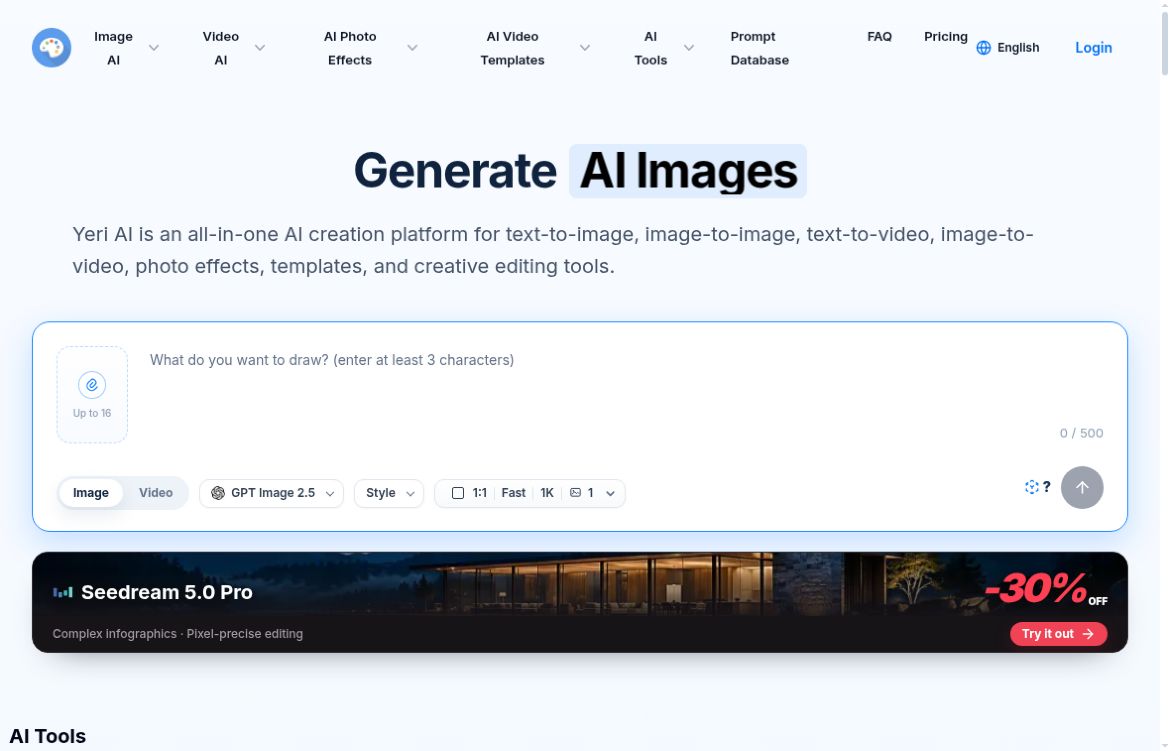Expand the AI Photo Effects chevron
The image size is (1170, 751).
tap(412, 48)
